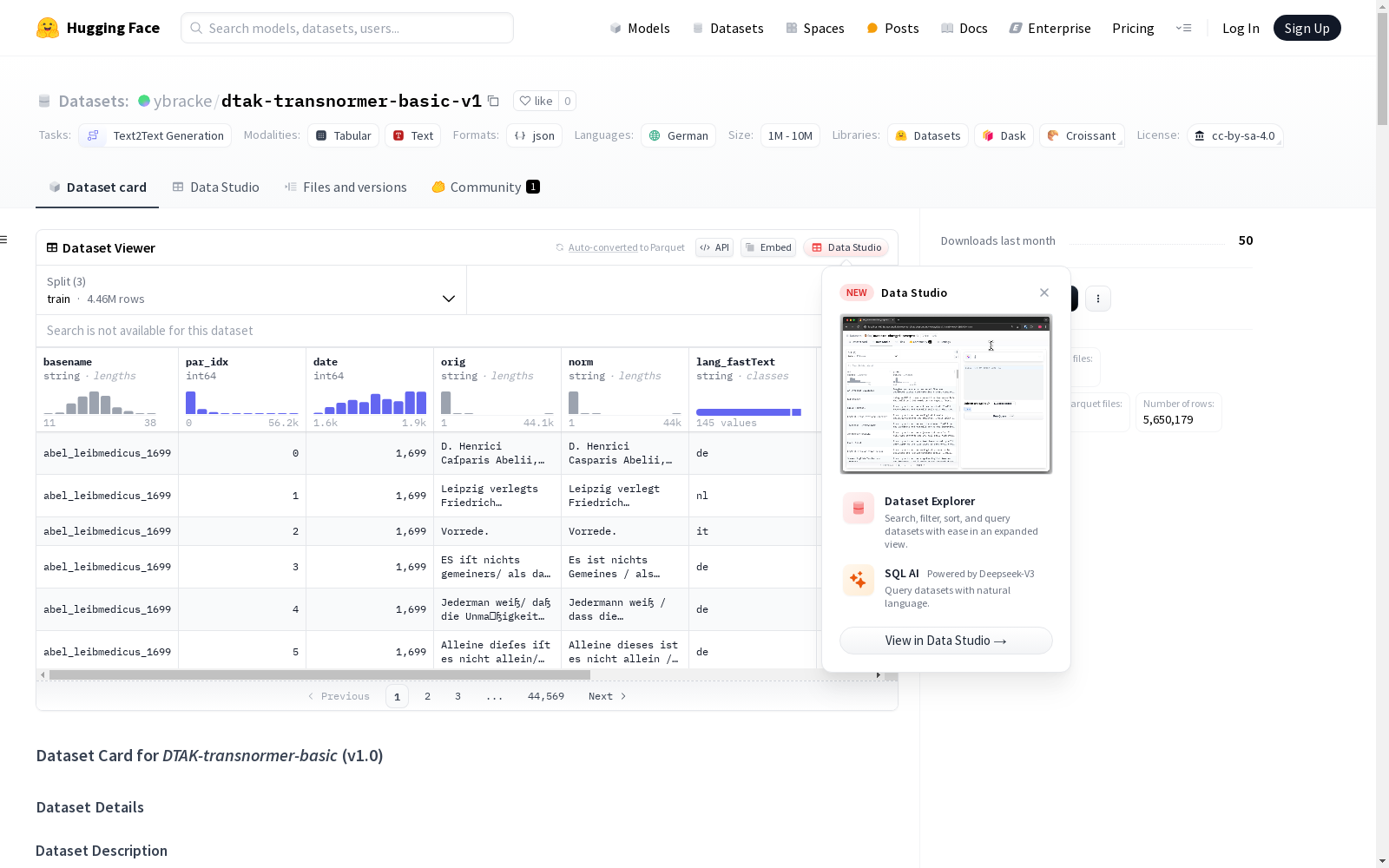
Task: Select the 'Vorrede.' orig cell
Action: tap(497, 531)
